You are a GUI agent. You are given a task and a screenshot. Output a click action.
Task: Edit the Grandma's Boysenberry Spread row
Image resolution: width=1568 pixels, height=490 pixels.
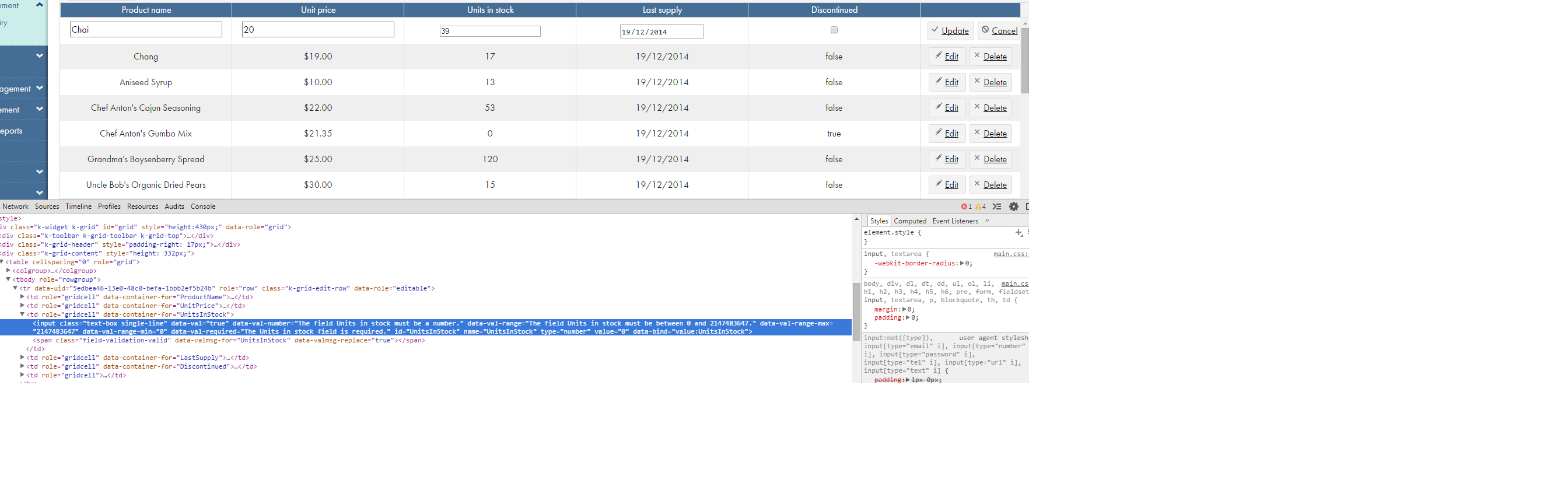[x=947, y=159]
